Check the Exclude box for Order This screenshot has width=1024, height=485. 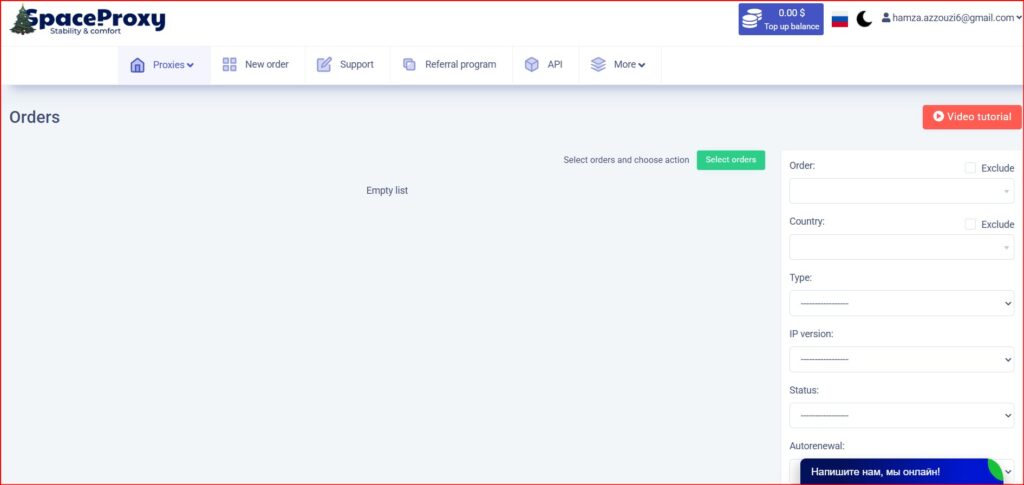click(x=970, y=168)
